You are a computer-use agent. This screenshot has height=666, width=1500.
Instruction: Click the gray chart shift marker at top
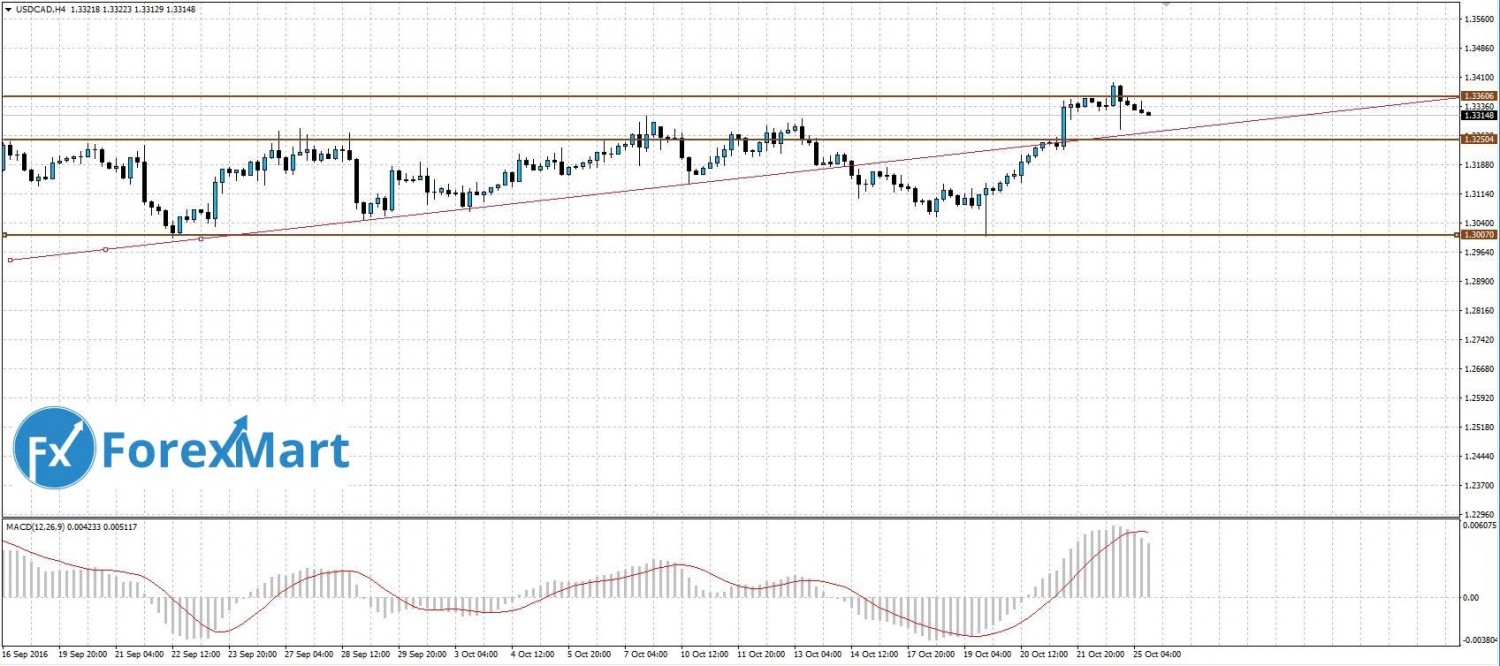point(1165,4)
